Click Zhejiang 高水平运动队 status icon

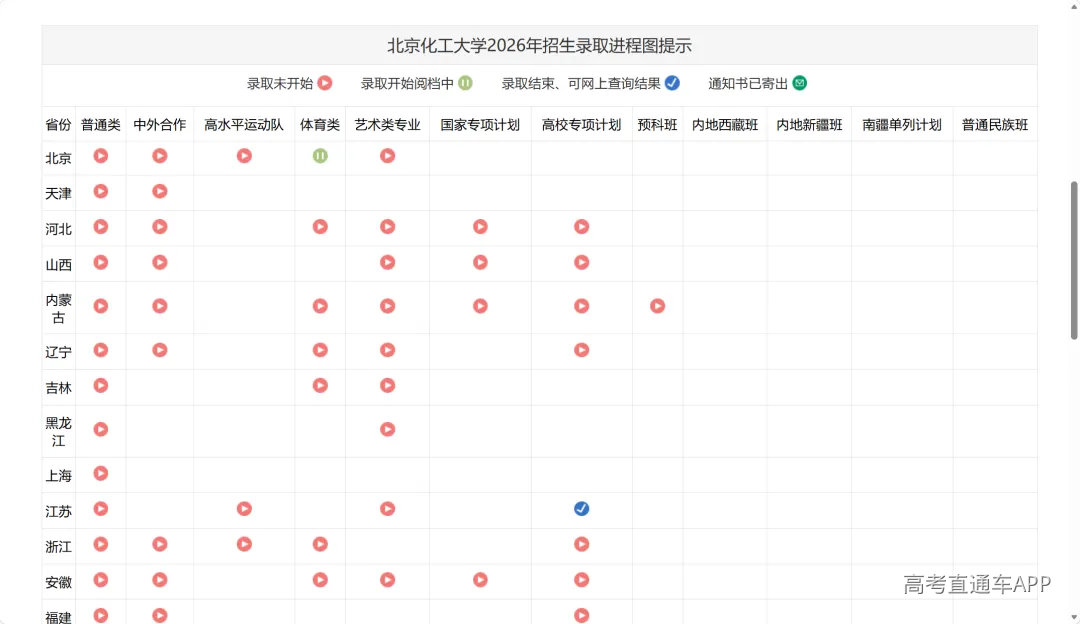click(x=244, y=544)
